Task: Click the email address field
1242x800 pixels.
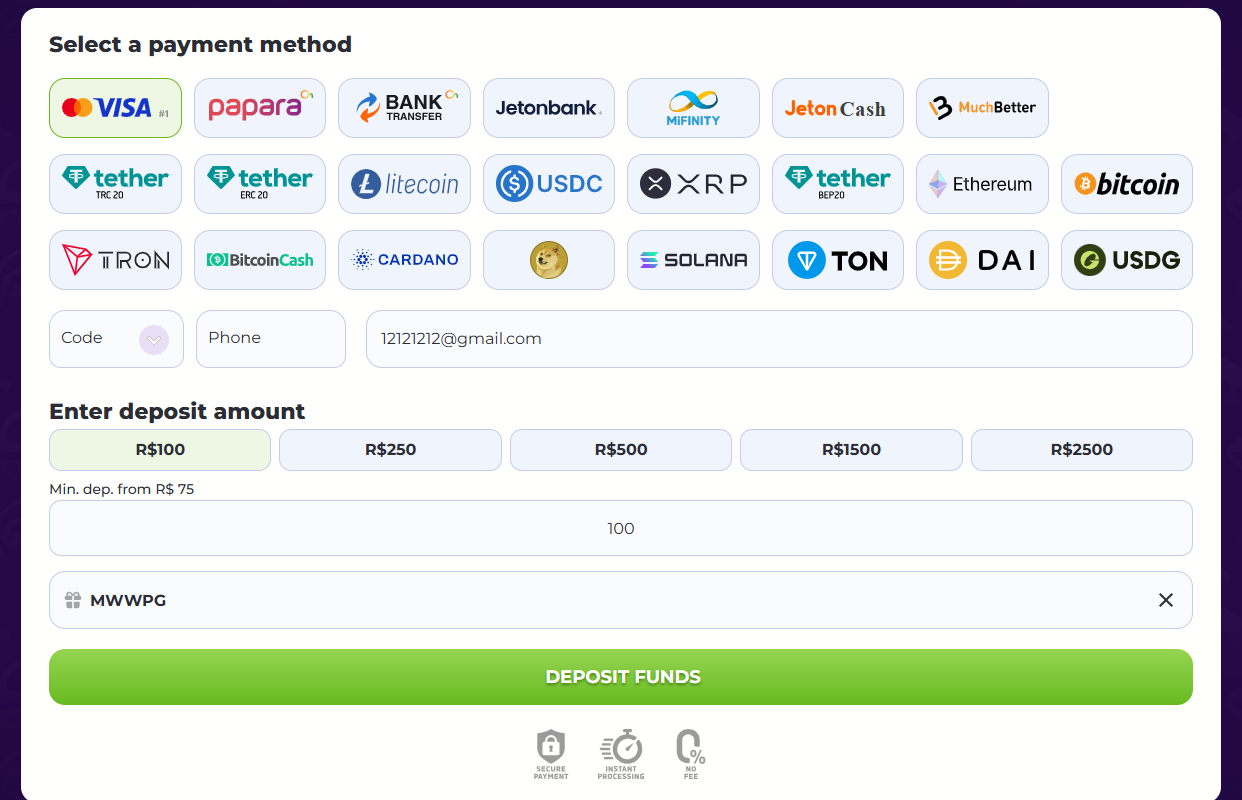Action: coord(778,339)
